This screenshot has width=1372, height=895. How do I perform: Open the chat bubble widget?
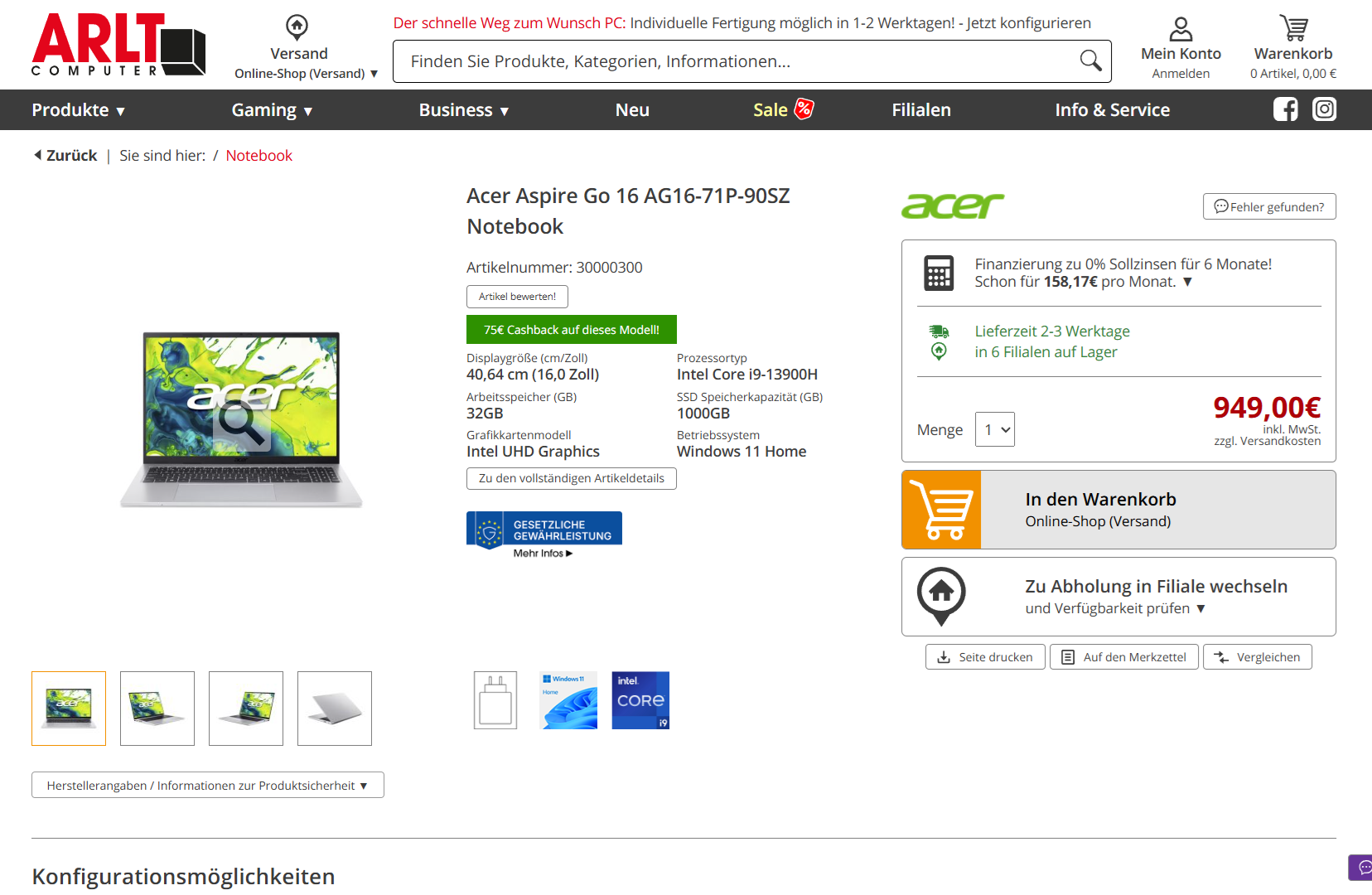pyautogui.click(x=1361, y=867)
